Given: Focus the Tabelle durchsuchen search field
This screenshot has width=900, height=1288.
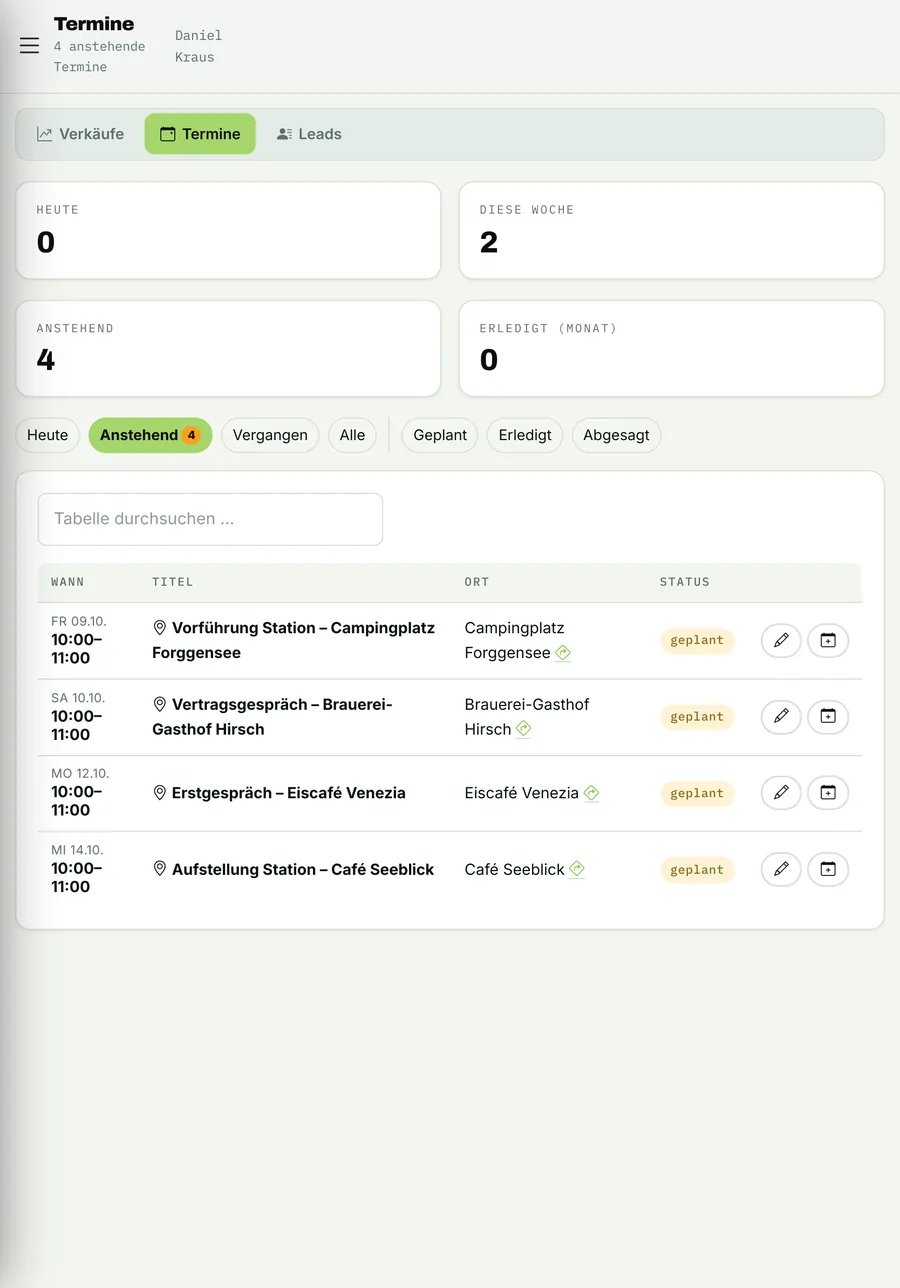Looking at the screenshot, I should 210,519.
